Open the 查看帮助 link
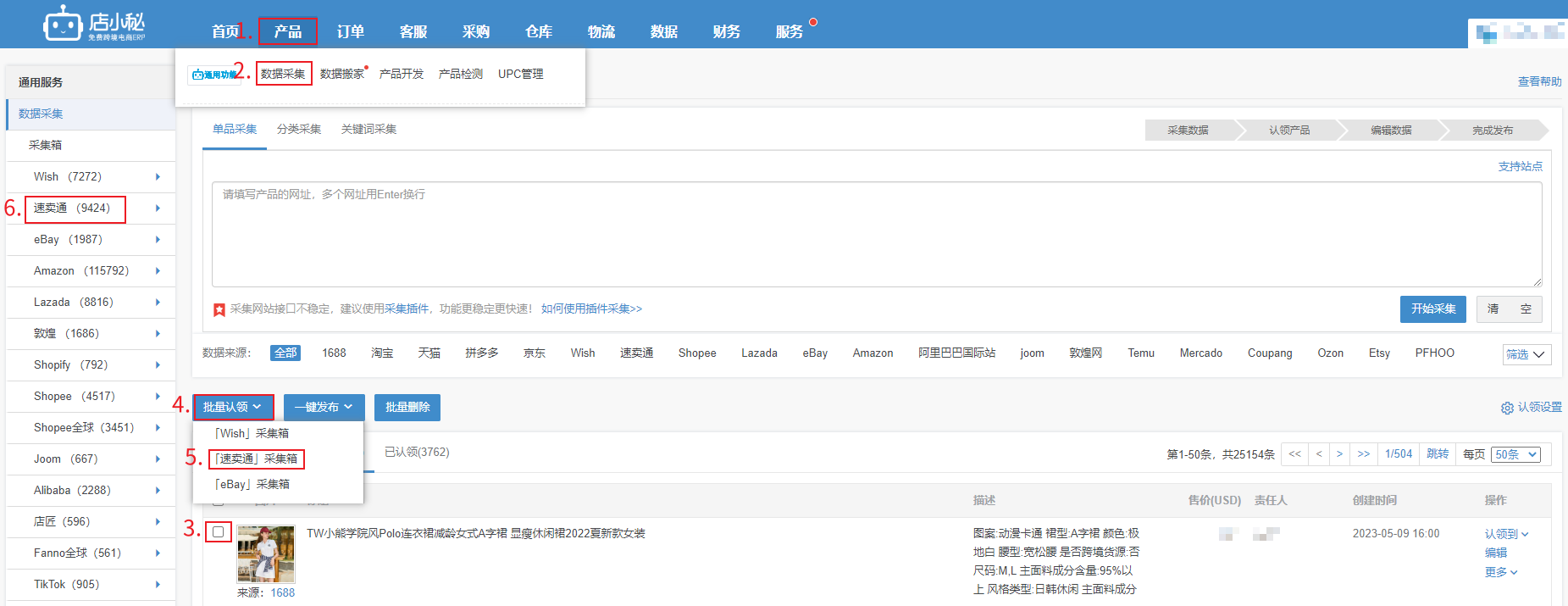Image resolution: width=1568 pixels, height=606 pixels. (x=1540, y=81)
